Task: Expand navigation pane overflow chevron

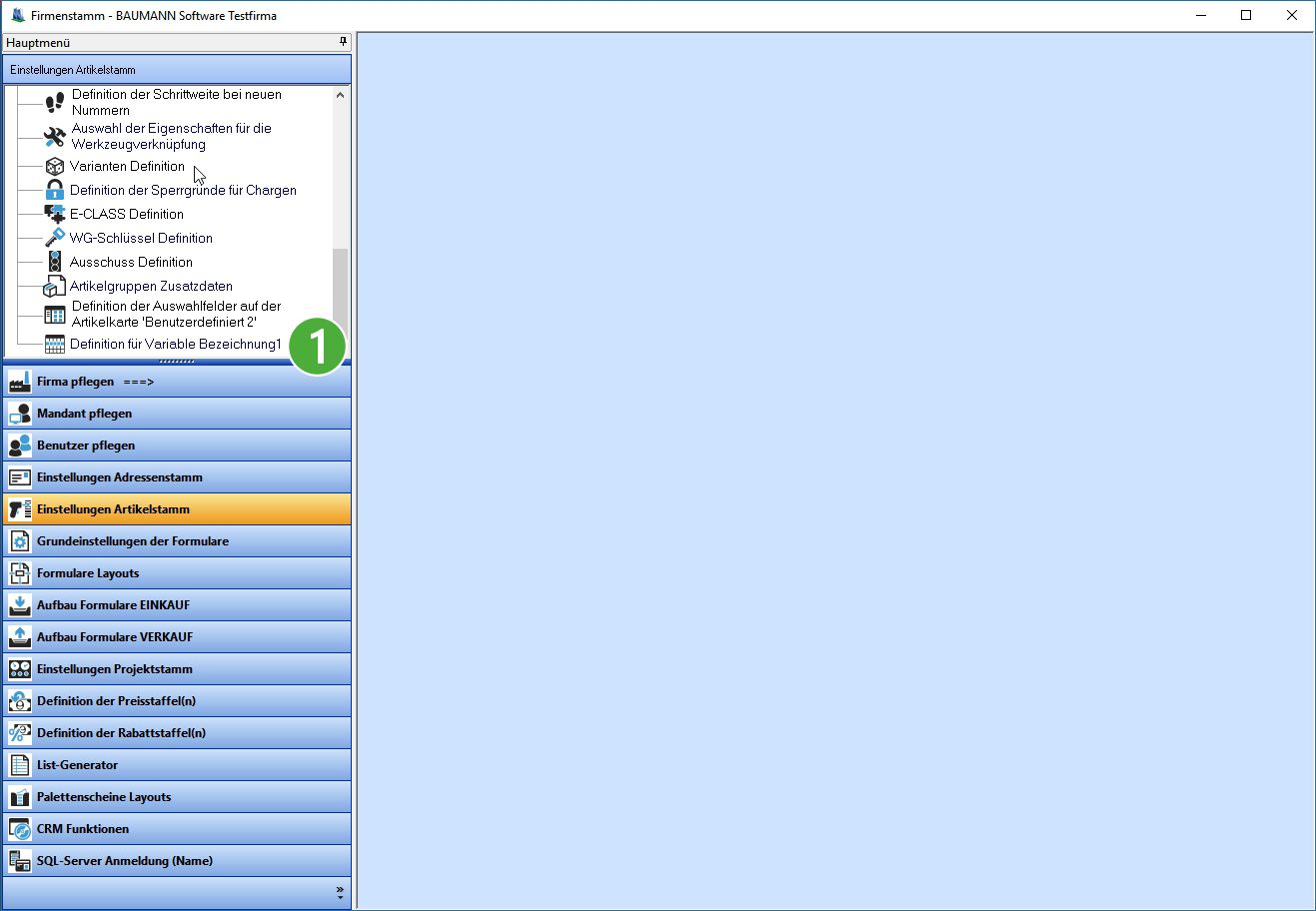Action: [x=340, y=892]
